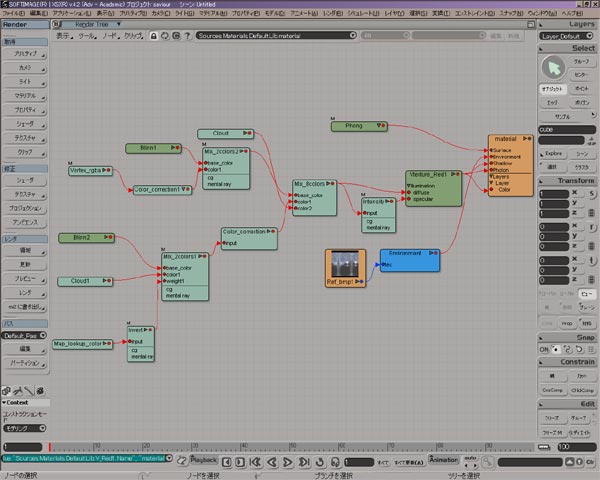The height and width of the screenshot is (480, 600).
Task: Step back one frame button
Action: 227,462
